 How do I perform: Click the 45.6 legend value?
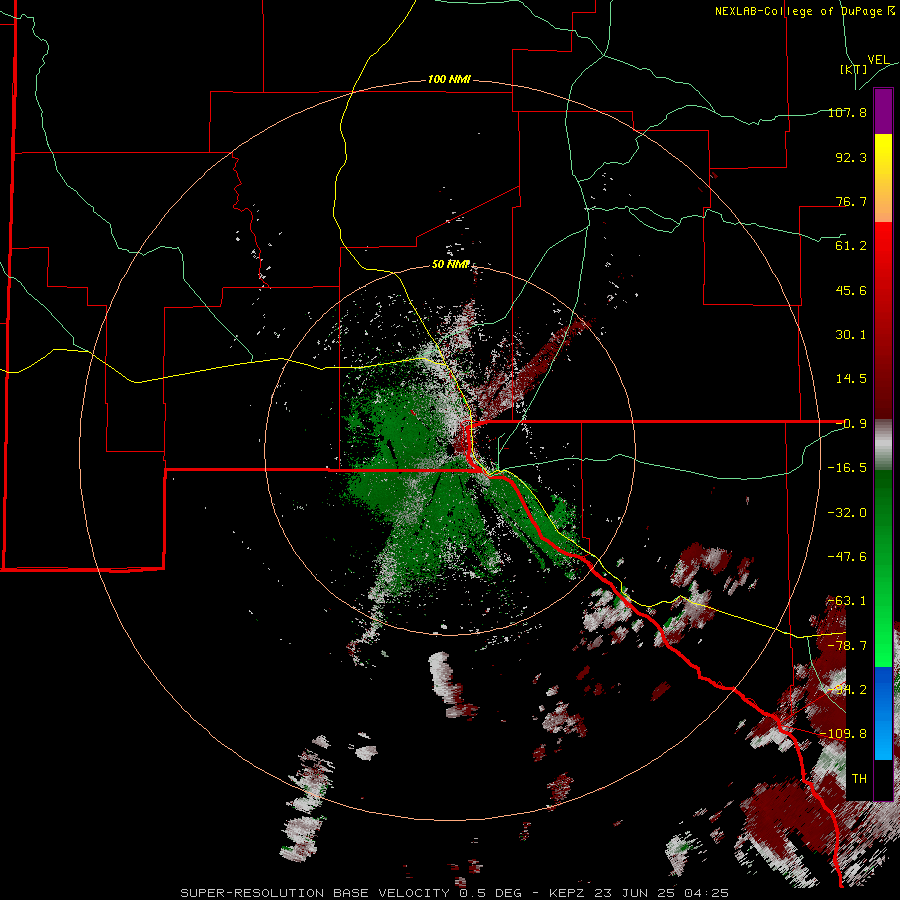click(851, 290)
